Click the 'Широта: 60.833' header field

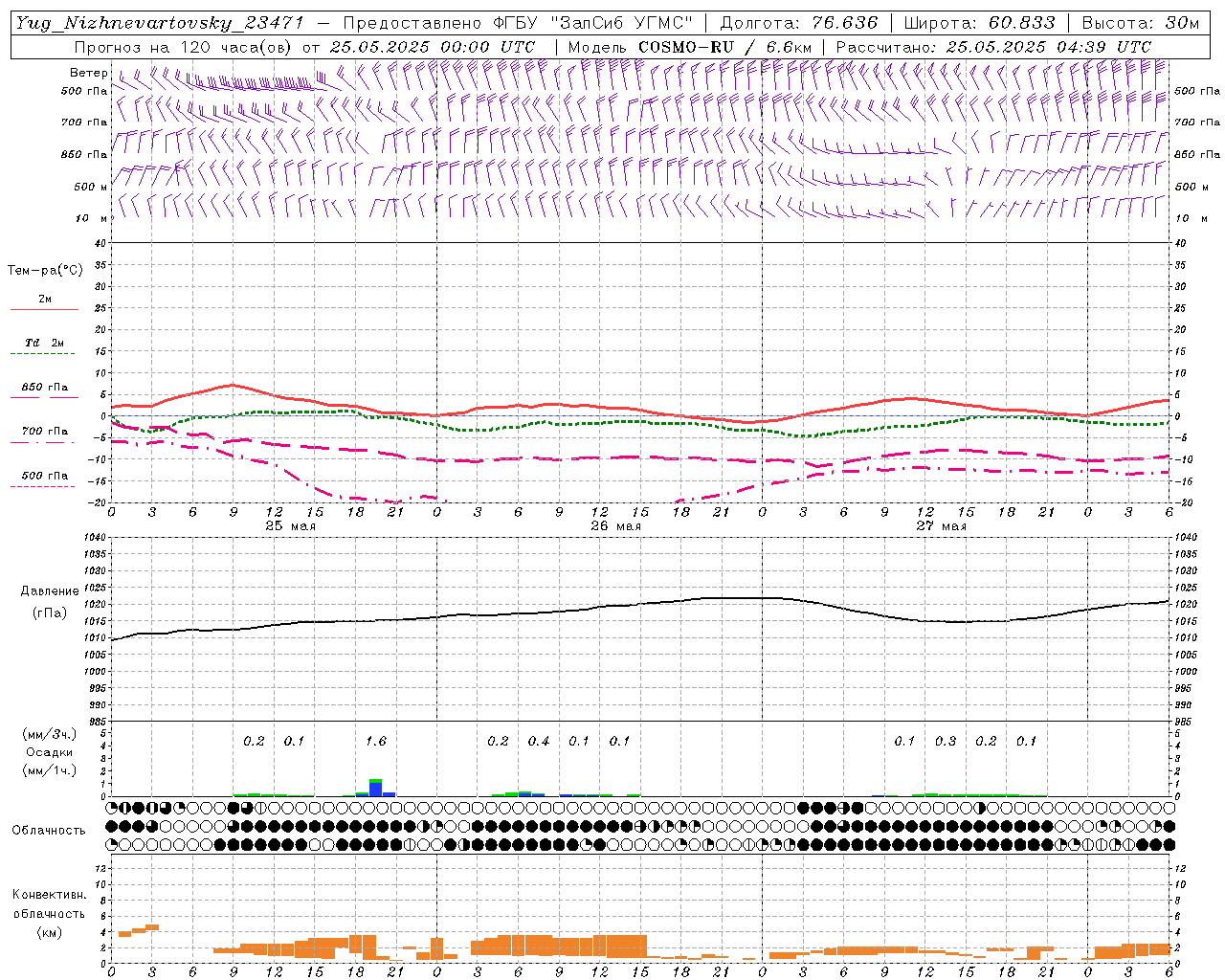click(x=979, y=23)
